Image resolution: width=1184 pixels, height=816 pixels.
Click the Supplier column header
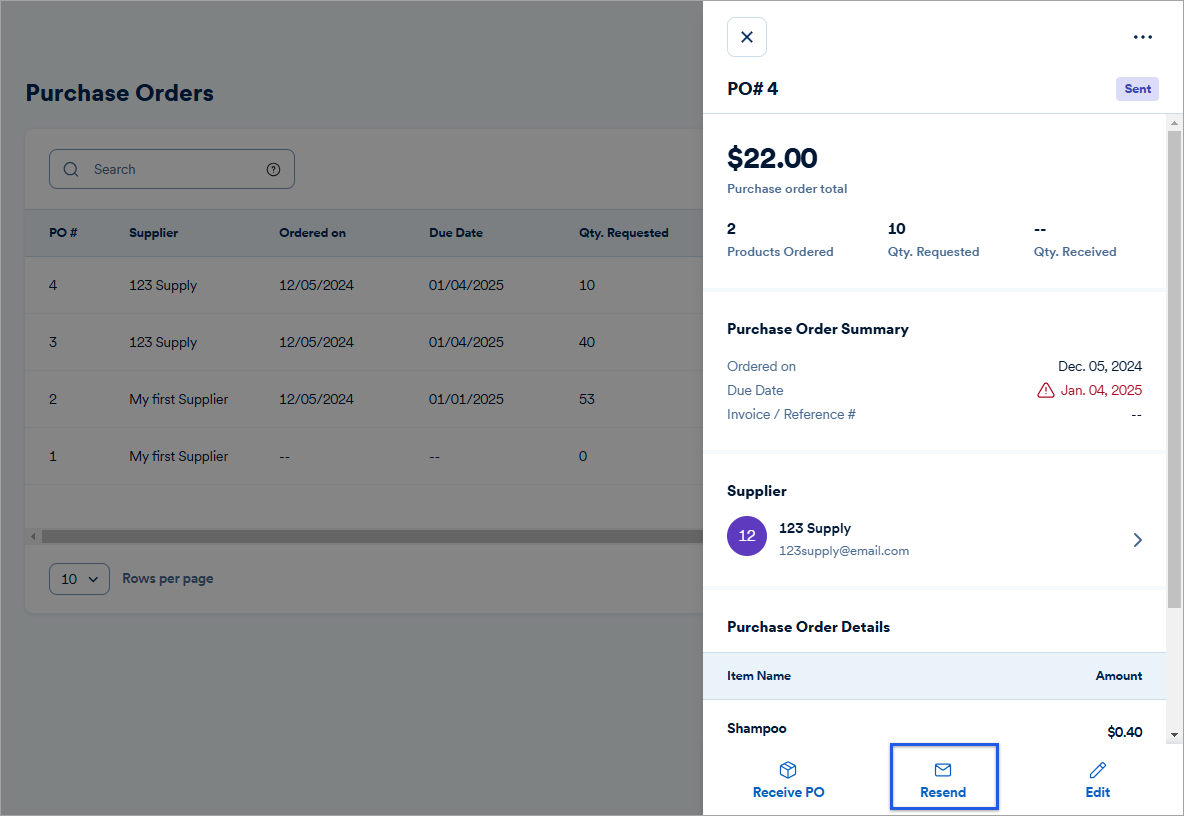point(153,233)
